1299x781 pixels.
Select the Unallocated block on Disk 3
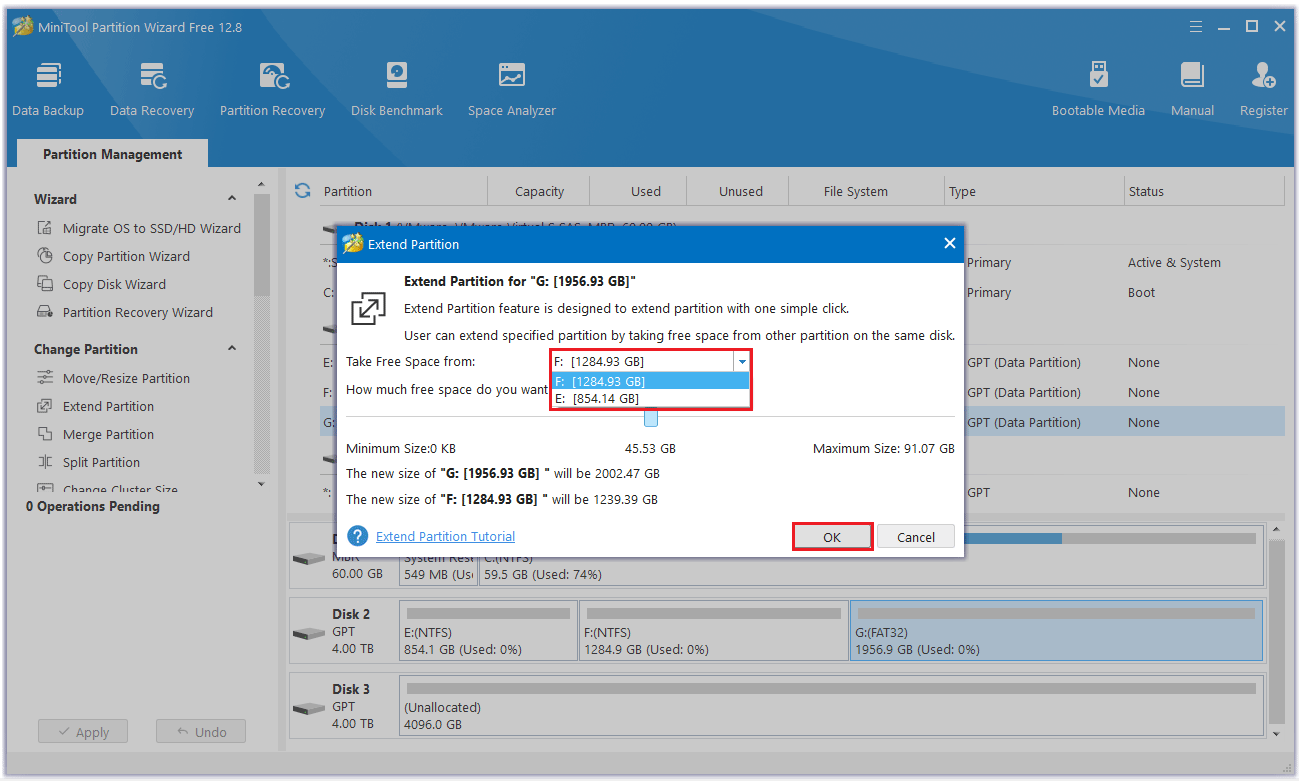pyautogui.click(x=831, y=705)
